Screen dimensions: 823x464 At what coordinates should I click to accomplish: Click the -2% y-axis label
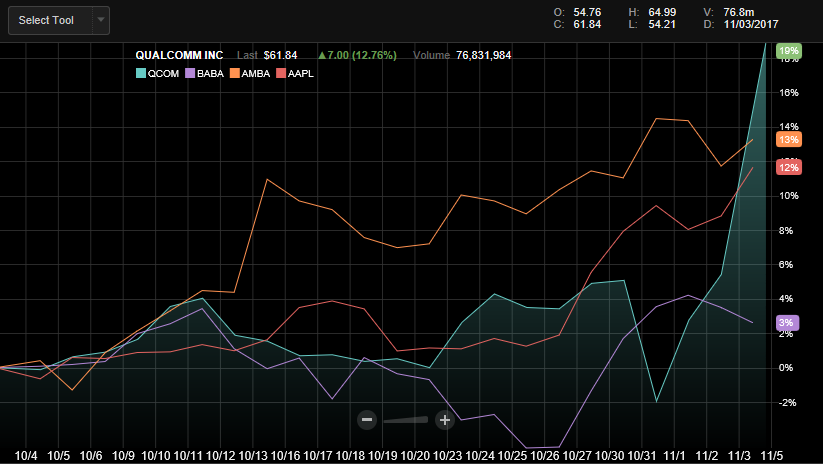(x=787, y=403)
